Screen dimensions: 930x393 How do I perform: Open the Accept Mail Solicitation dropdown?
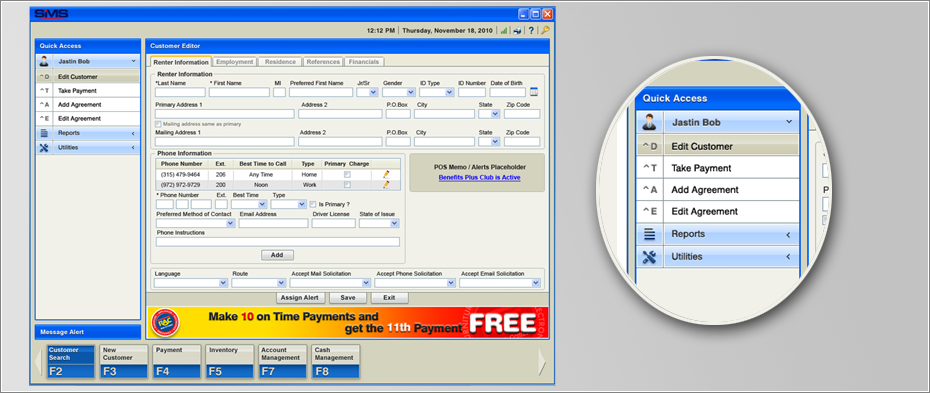pos(330,283)
